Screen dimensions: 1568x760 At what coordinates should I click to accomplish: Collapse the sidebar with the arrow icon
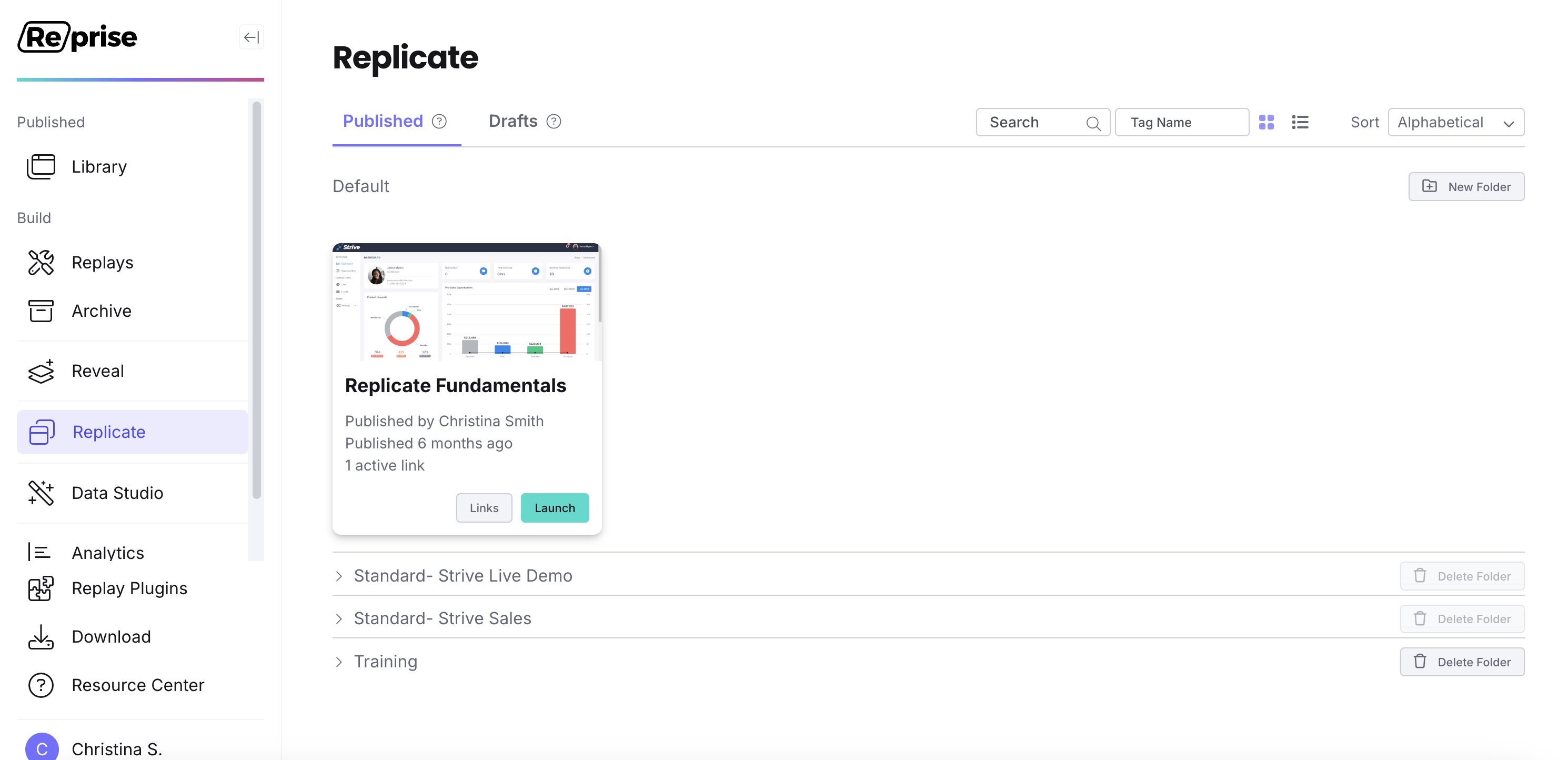click(x=251, y=37)
